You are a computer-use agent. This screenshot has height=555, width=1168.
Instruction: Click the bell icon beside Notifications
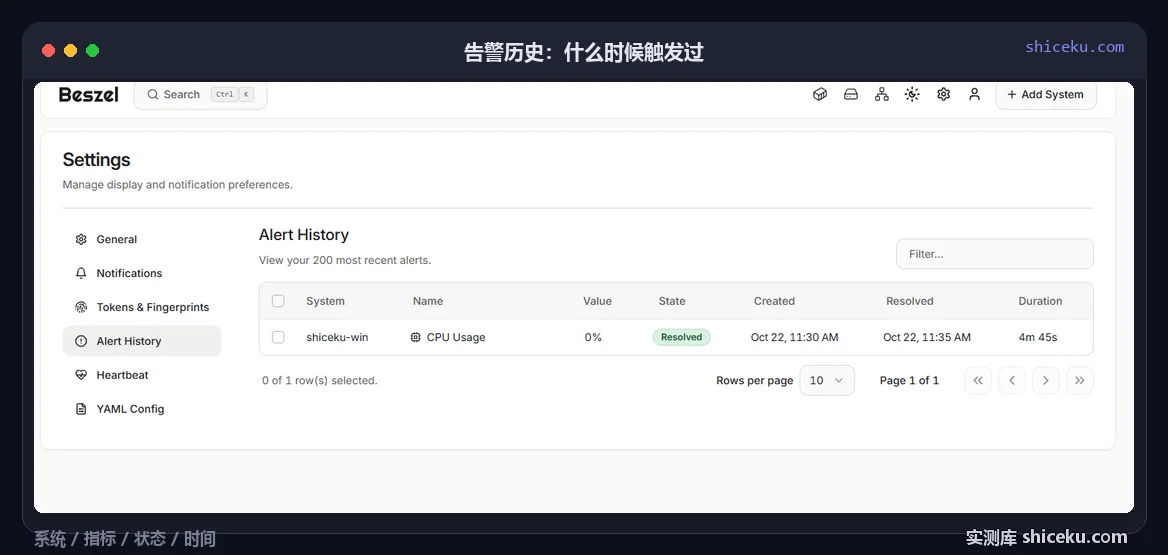click(81, 273)
